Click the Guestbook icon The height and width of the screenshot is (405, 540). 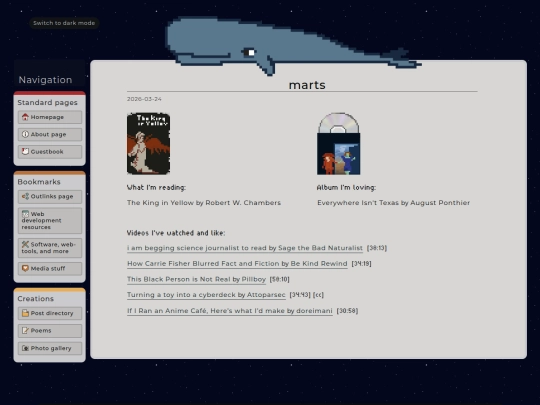pos(25,152)
